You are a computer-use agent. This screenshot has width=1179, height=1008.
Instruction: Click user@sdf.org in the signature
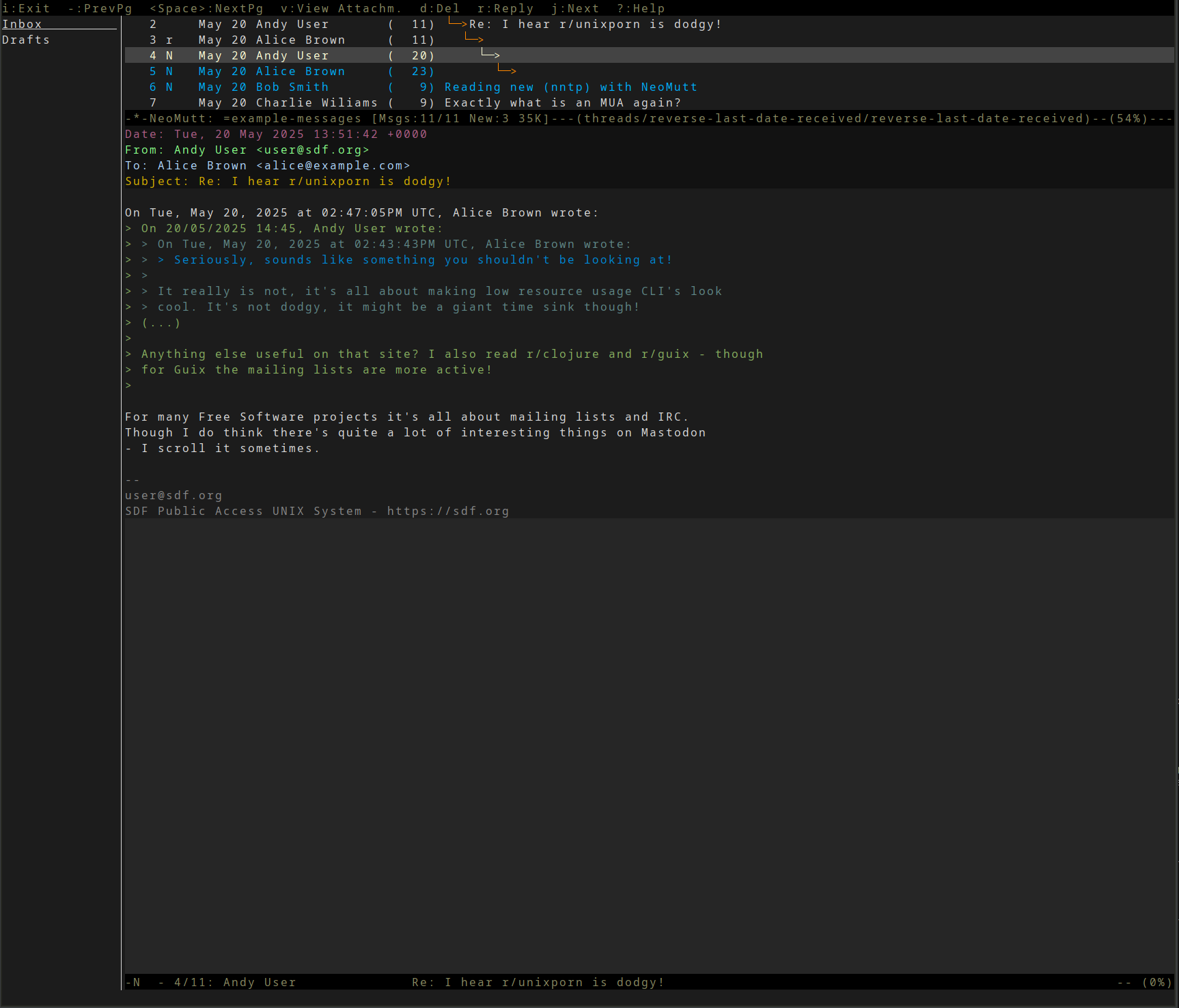(174, 495)
